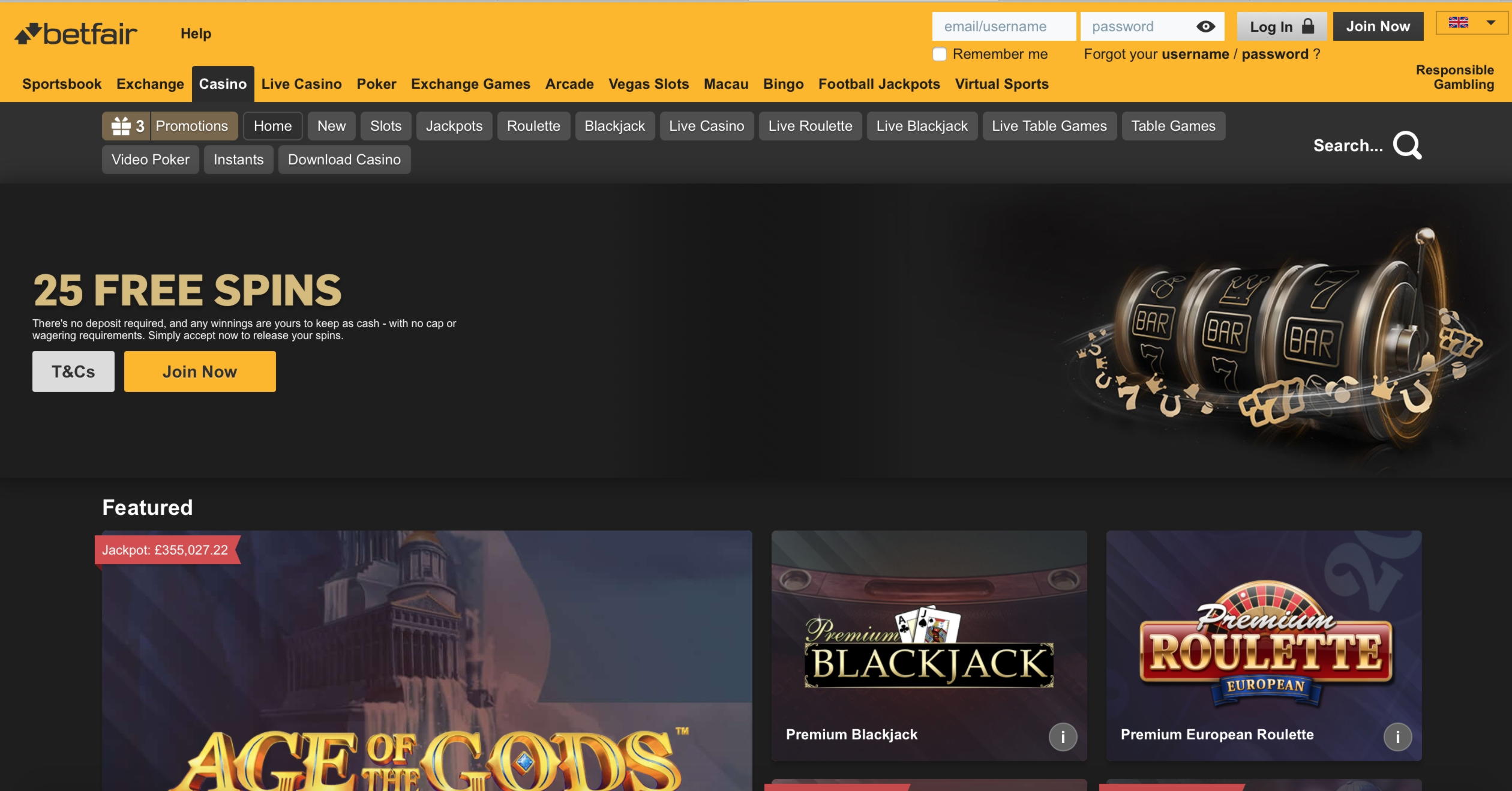
Task: Open Premium European Roulette thumbnail
Action: click(1264, 646)
